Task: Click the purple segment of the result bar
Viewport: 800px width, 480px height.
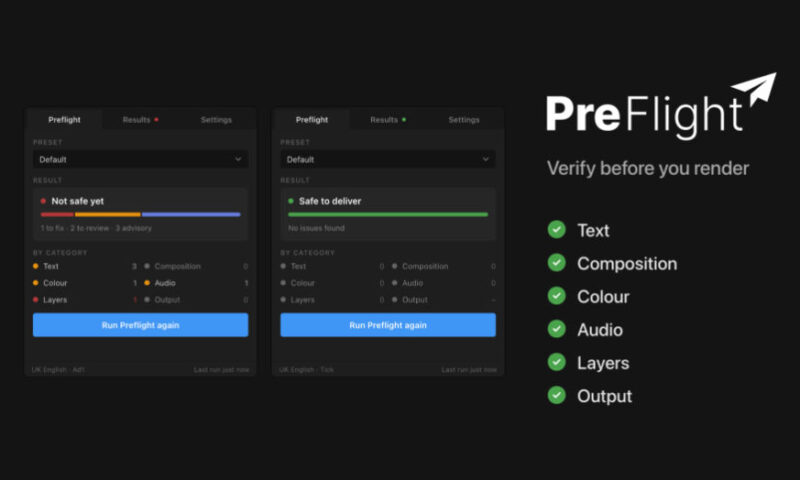Action: (191, 214)
